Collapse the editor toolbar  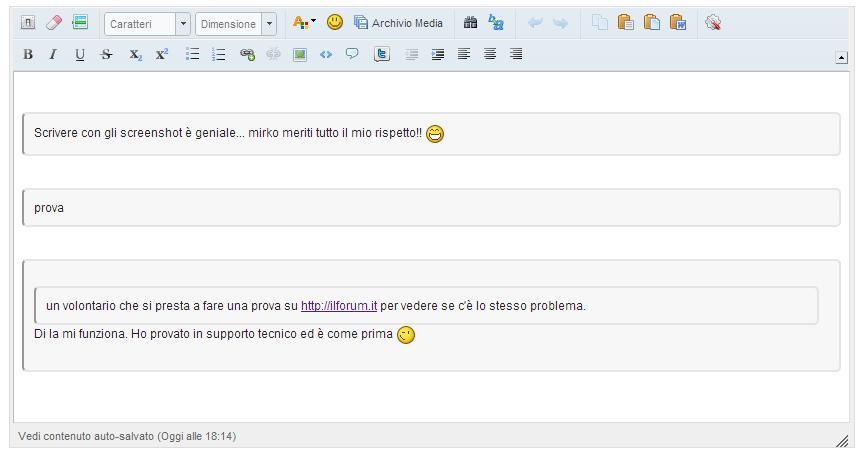(x=841, y=57)
